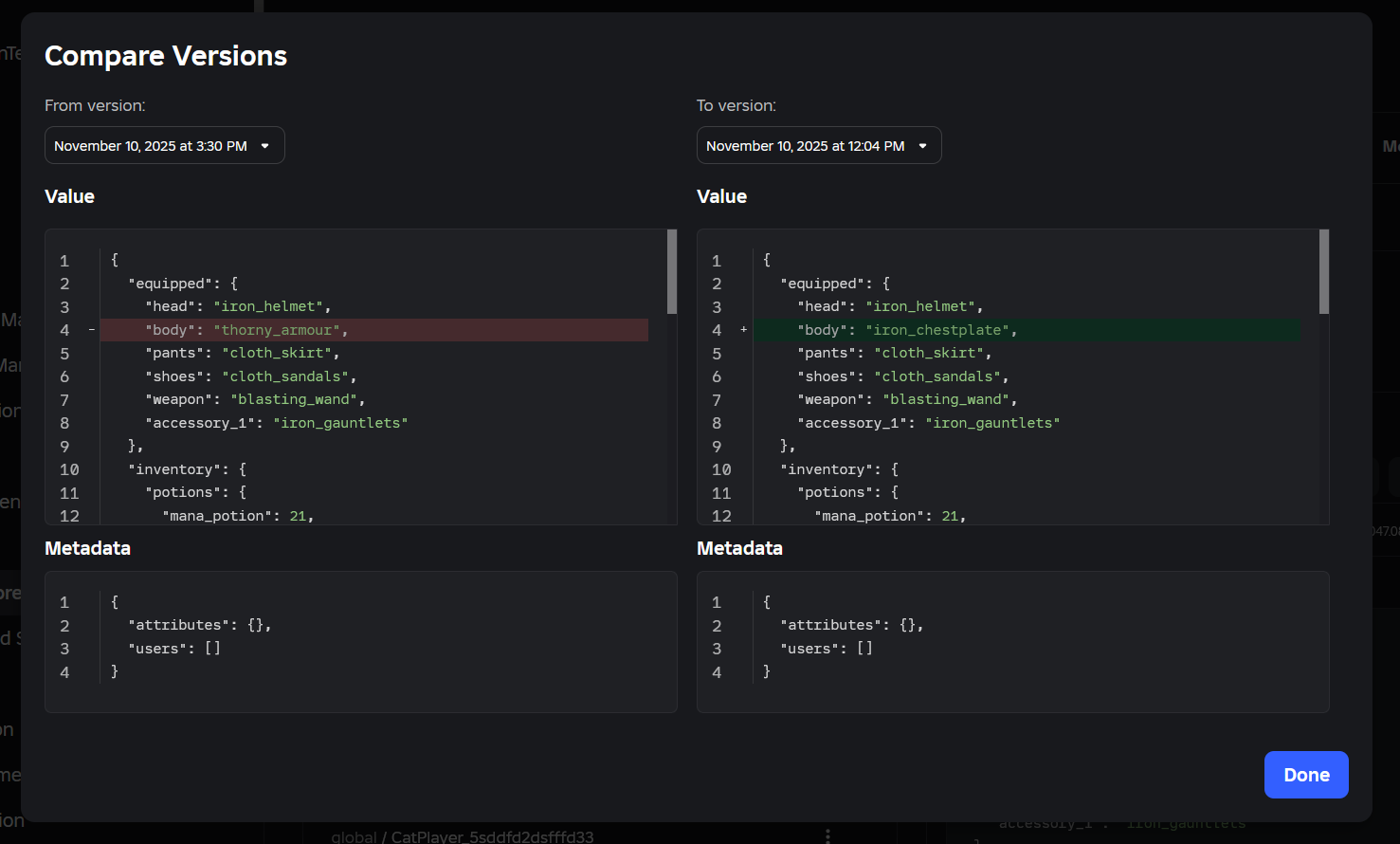Click "mana_potion" in the To version pane
Viewport: 1400px width, 844px height.
point(869,516)
